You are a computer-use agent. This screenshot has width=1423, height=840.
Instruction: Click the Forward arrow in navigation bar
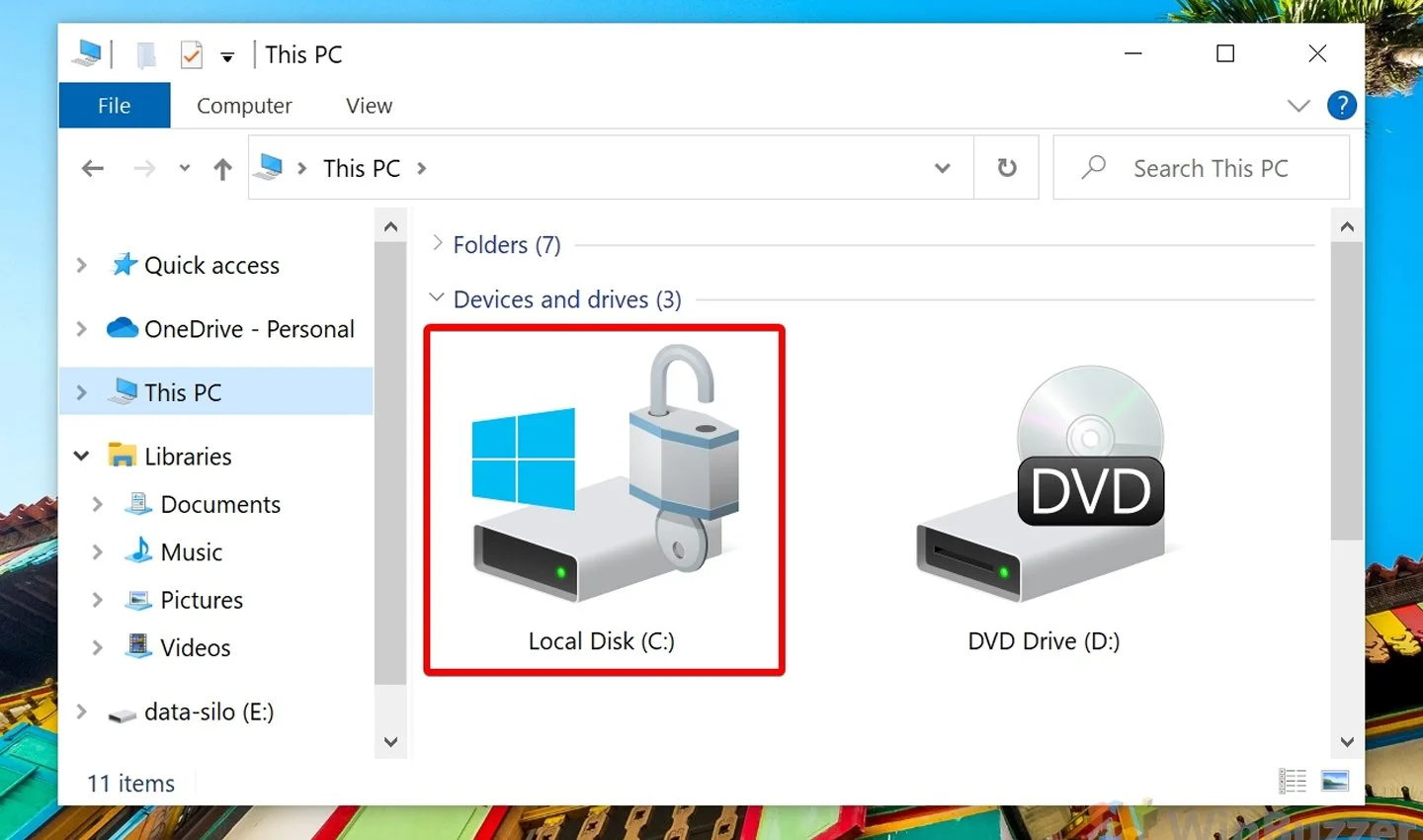coord(144,169)
